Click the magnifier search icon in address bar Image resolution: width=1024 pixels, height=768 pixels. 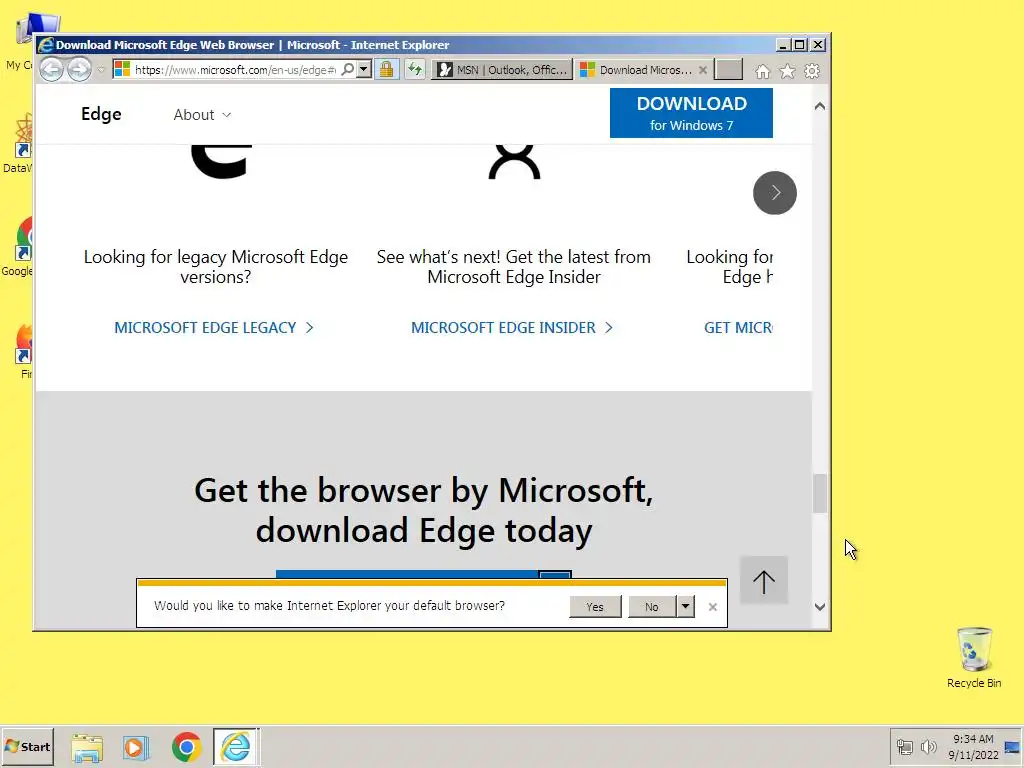click(348, 69)
